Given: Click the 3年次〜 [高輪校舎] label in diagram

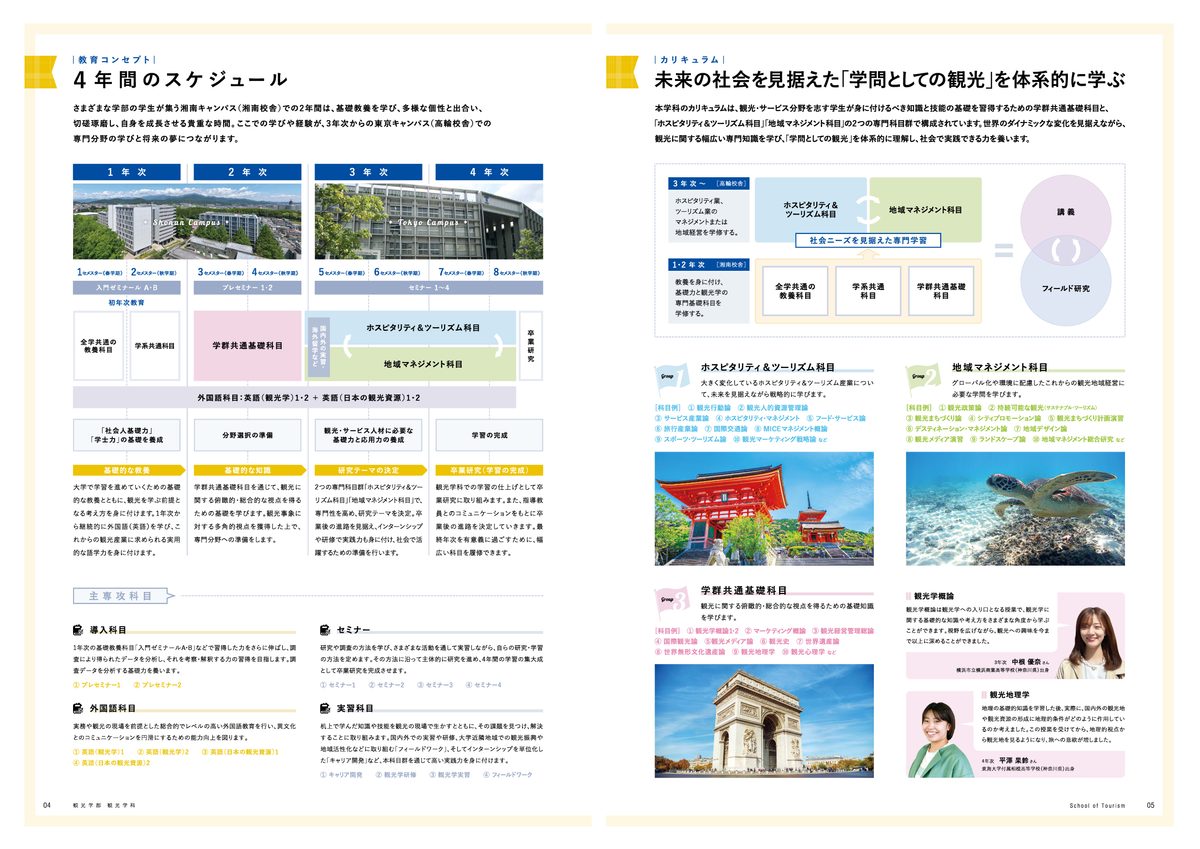Looking at the screenshot, I should [708, 184].
